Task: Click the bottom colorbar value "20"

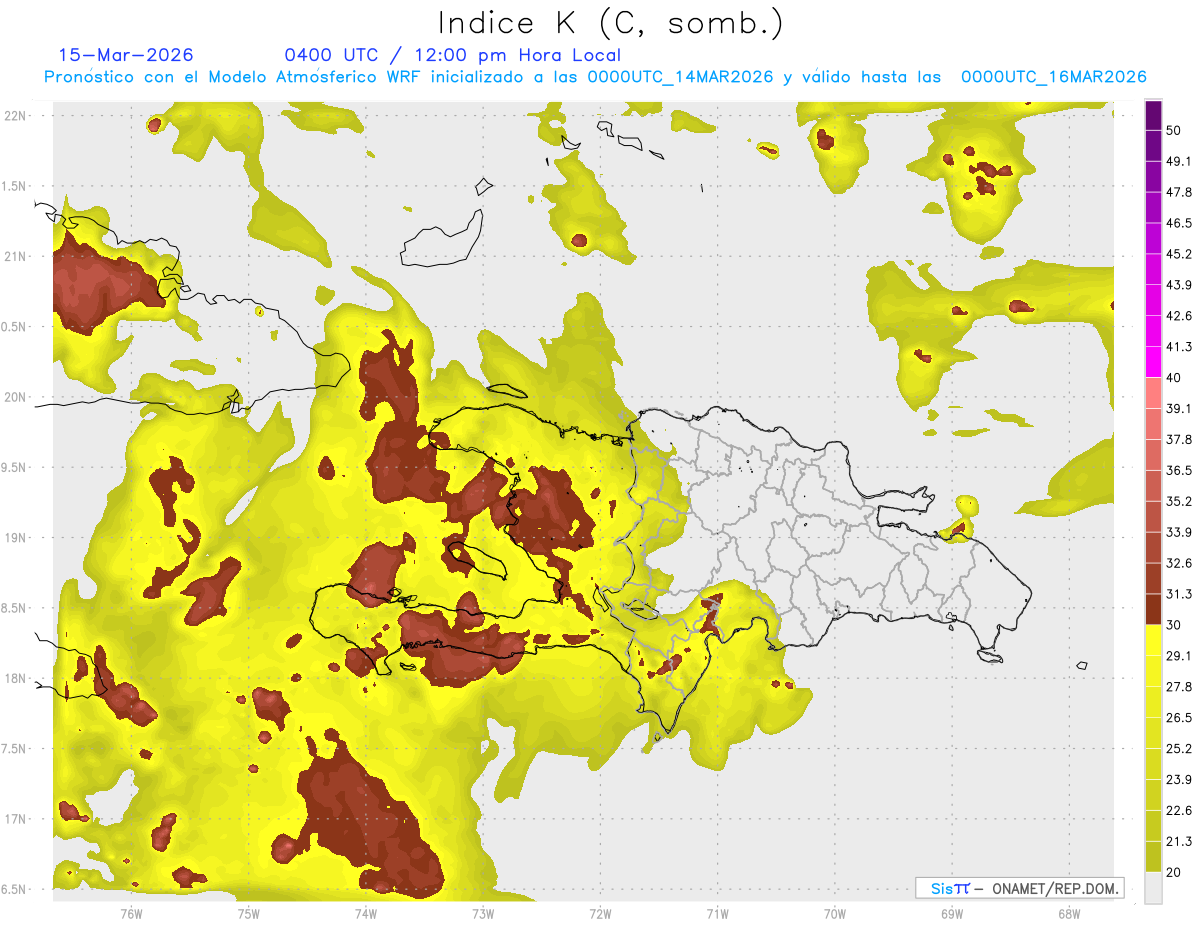Action: click(x=1174, y=872)
